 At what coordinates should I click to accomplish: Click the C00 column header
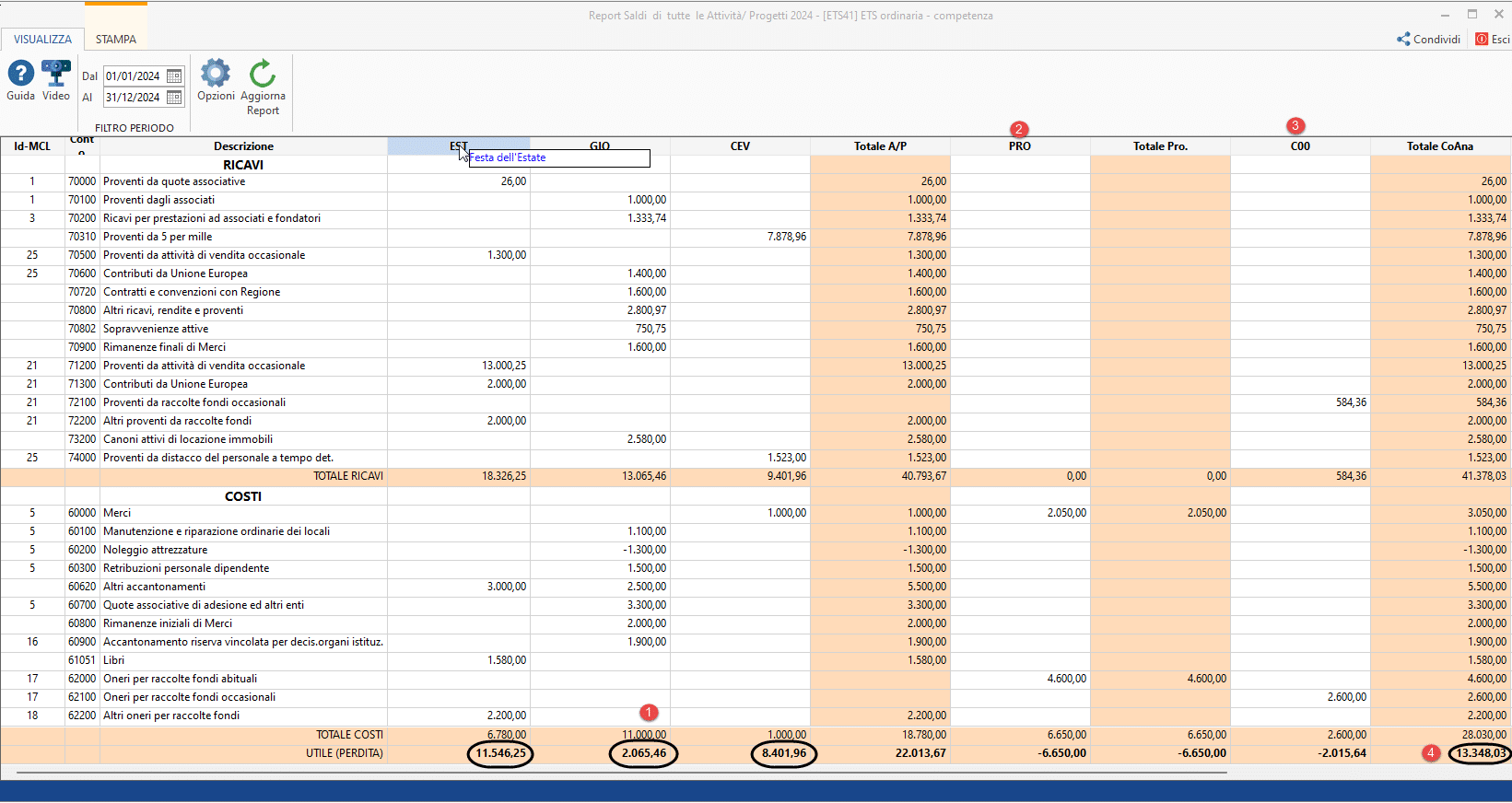[x=1300, y=145]
